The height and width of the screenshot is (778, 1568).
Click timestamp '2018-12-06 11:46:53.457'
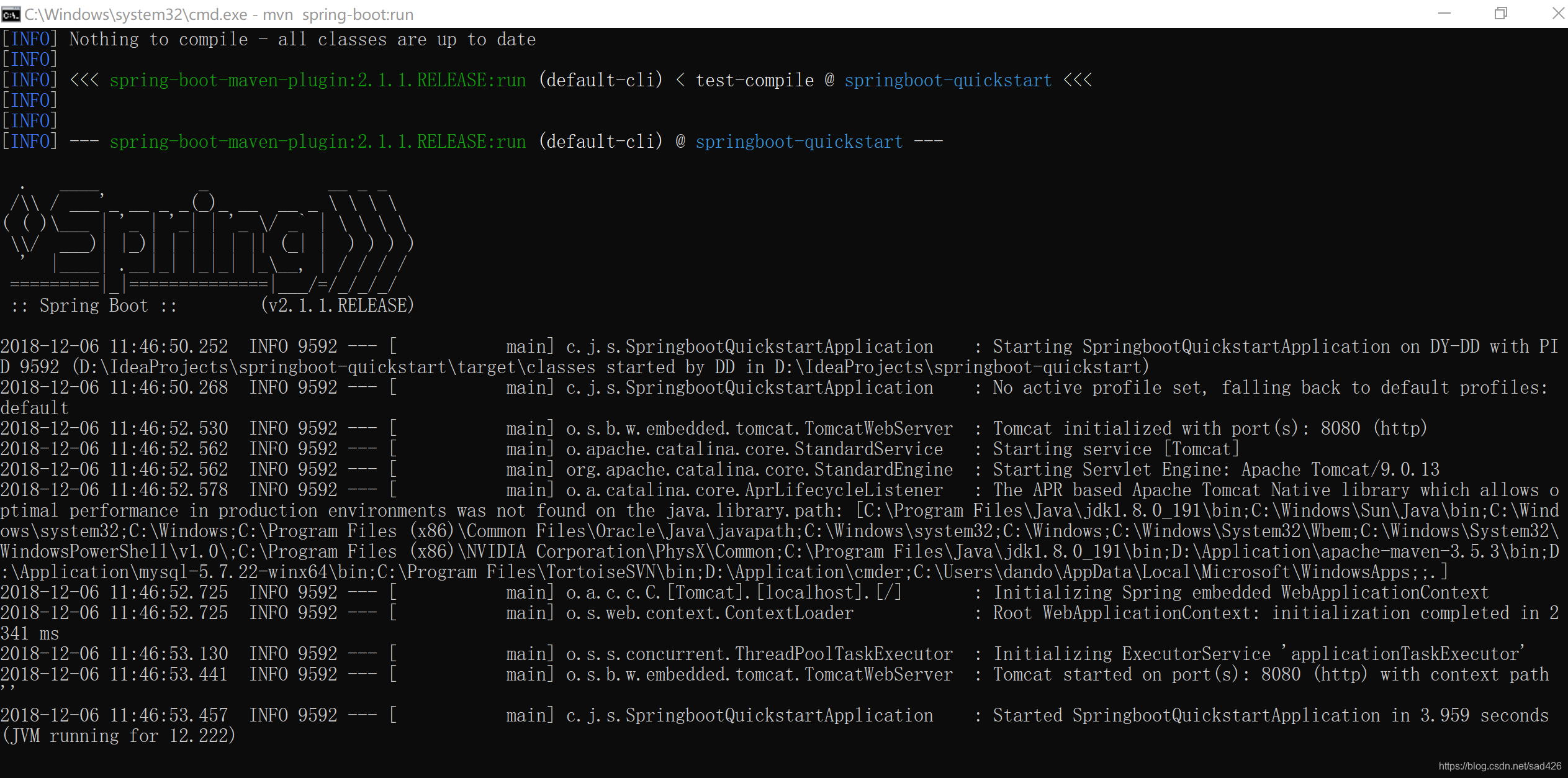click(114, 715)
